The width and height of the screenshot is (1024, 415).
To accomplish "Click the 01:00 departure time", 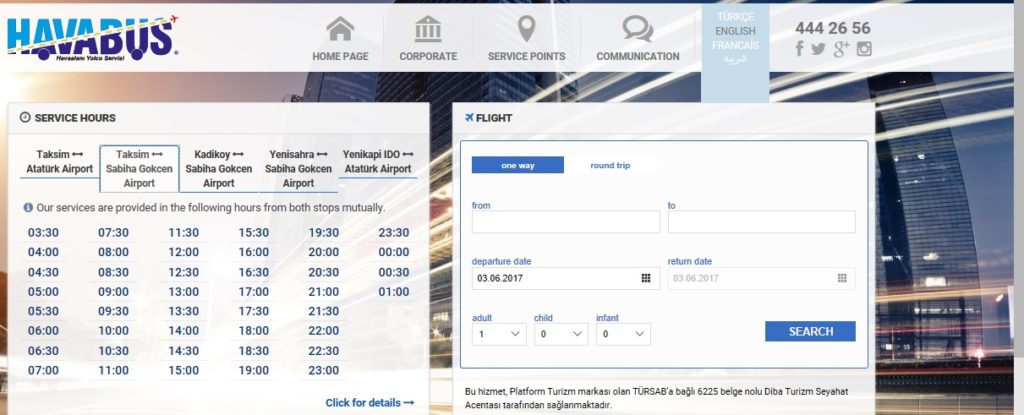I will [394, 291].
